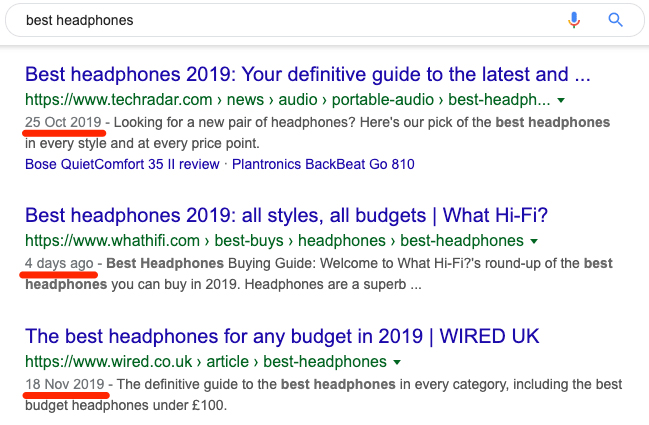Open the WIRED UK best headphones result
Screen dimensions: 649x425
pos(282,336)
